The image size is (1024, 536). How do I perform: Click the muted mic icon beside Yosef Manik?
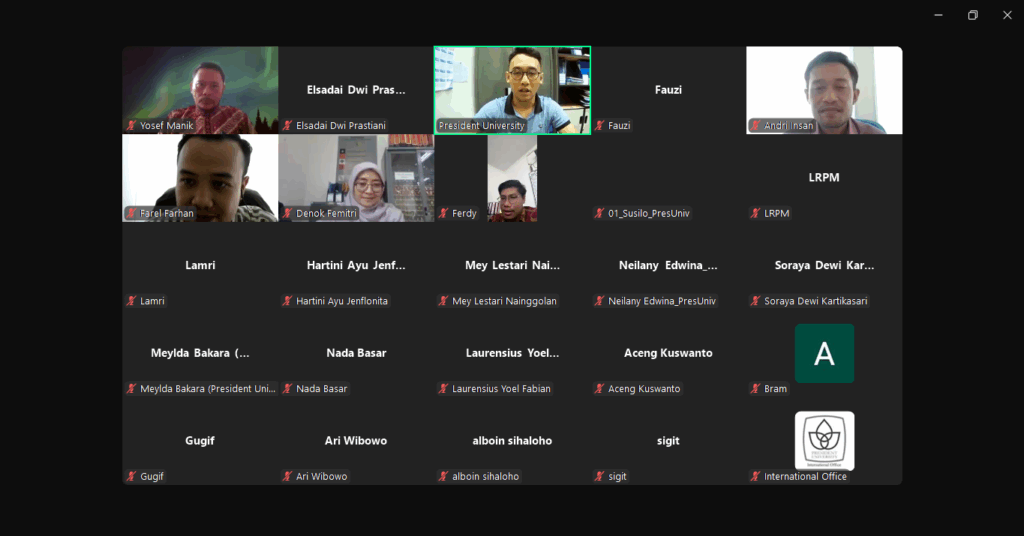(131, 126)
